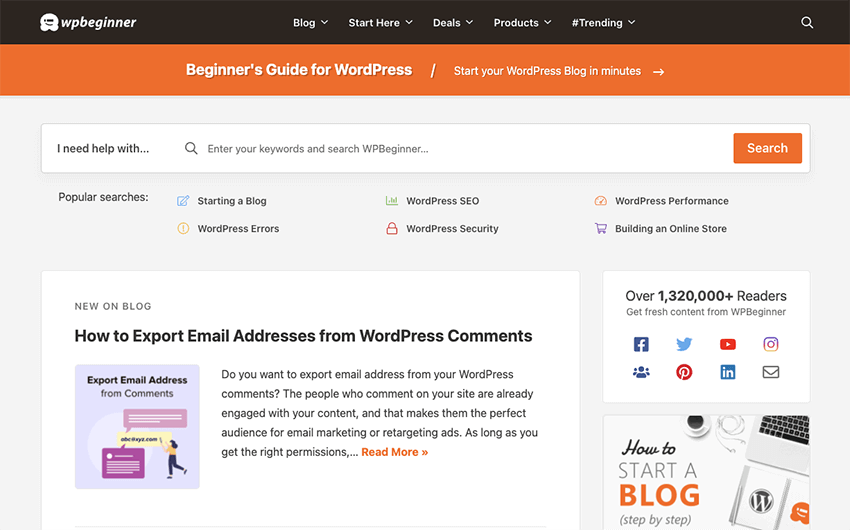Screen dimensions: 850x530
Task: Open the Starting a Blog popular search
Action: 232,201
